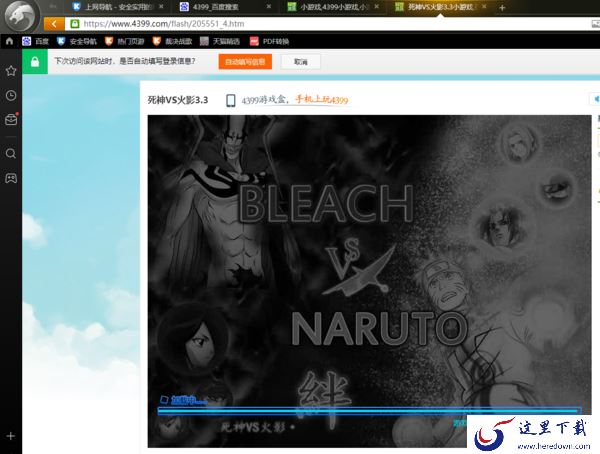Open the gamepad icon in left sidebar
This screenshot has width=600, height=454.
(11, 178)
